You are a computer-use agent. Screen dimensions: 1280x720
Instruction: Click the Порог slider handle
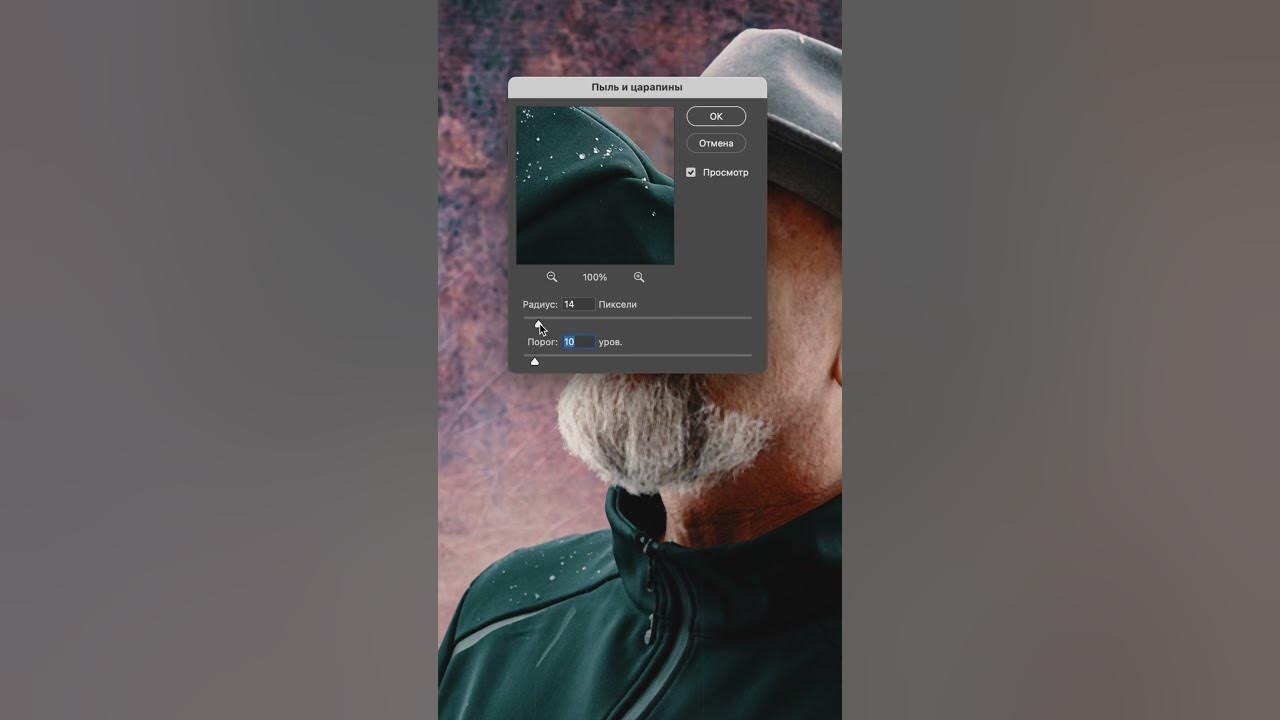pos(535,361)
